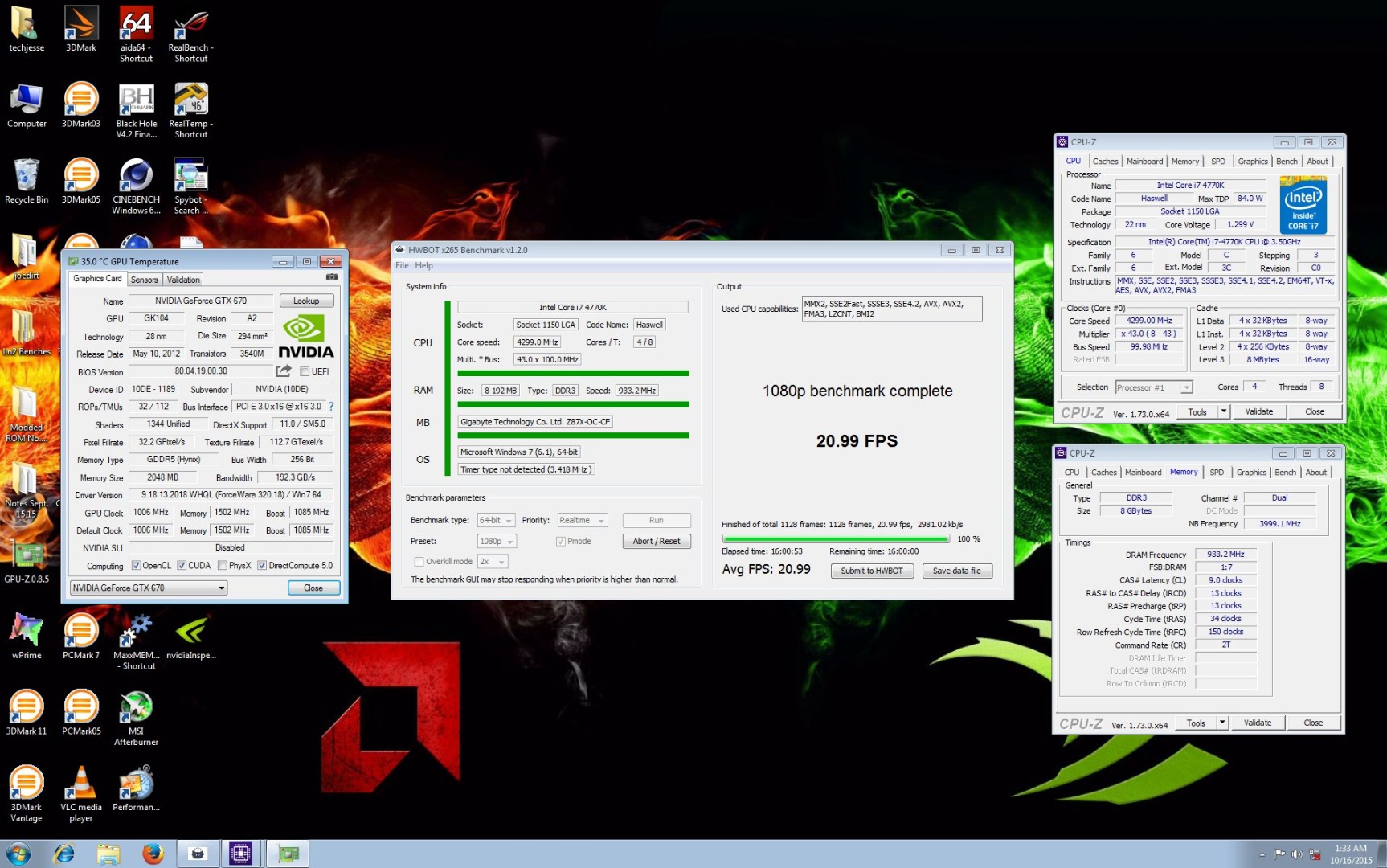
Task: Enable the PhysX checkbox
Action: coord(222,566)
